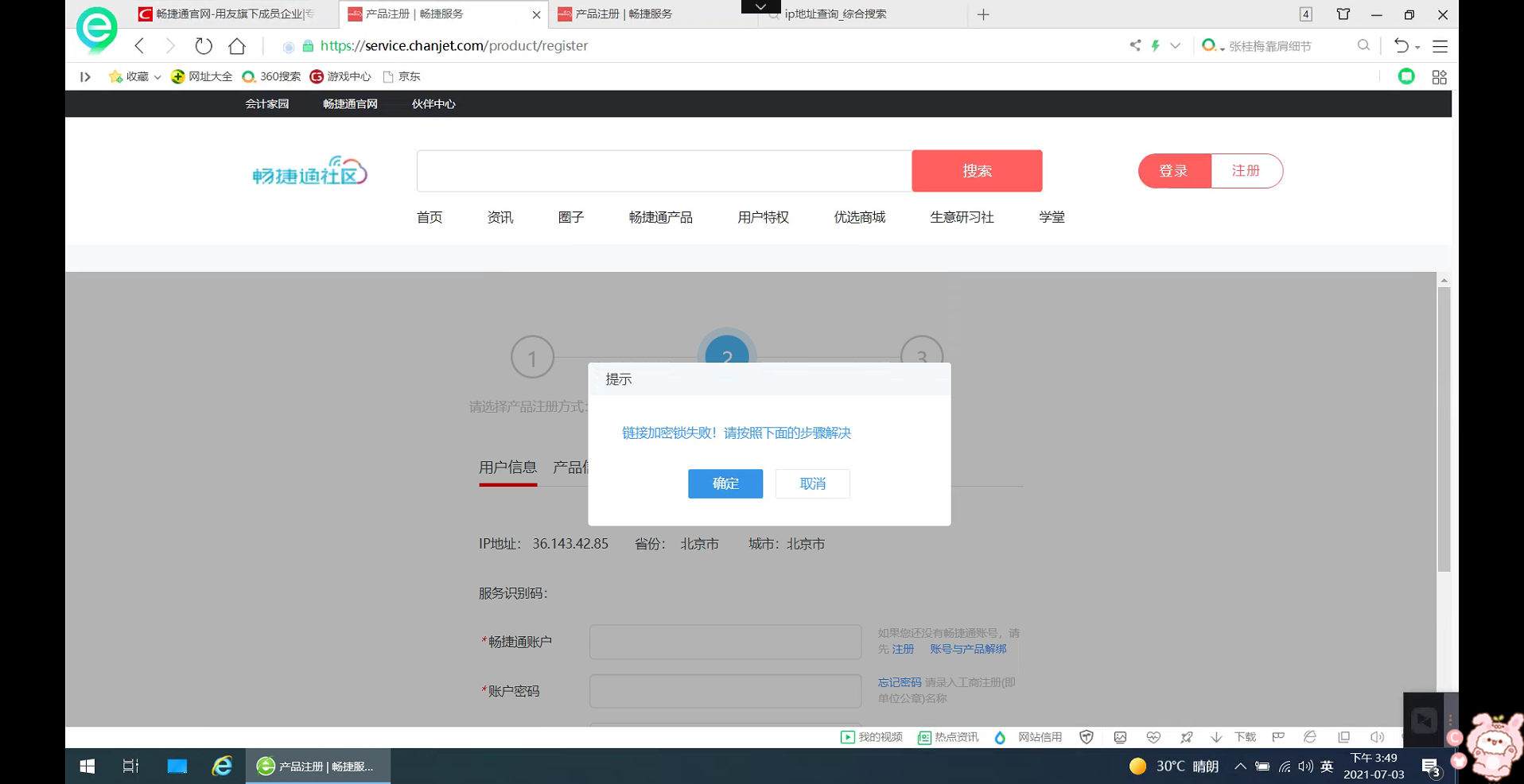Open the 下载 downloads manager
The width and height of the screenshot is (1524, 784).
coord(1234,737)
